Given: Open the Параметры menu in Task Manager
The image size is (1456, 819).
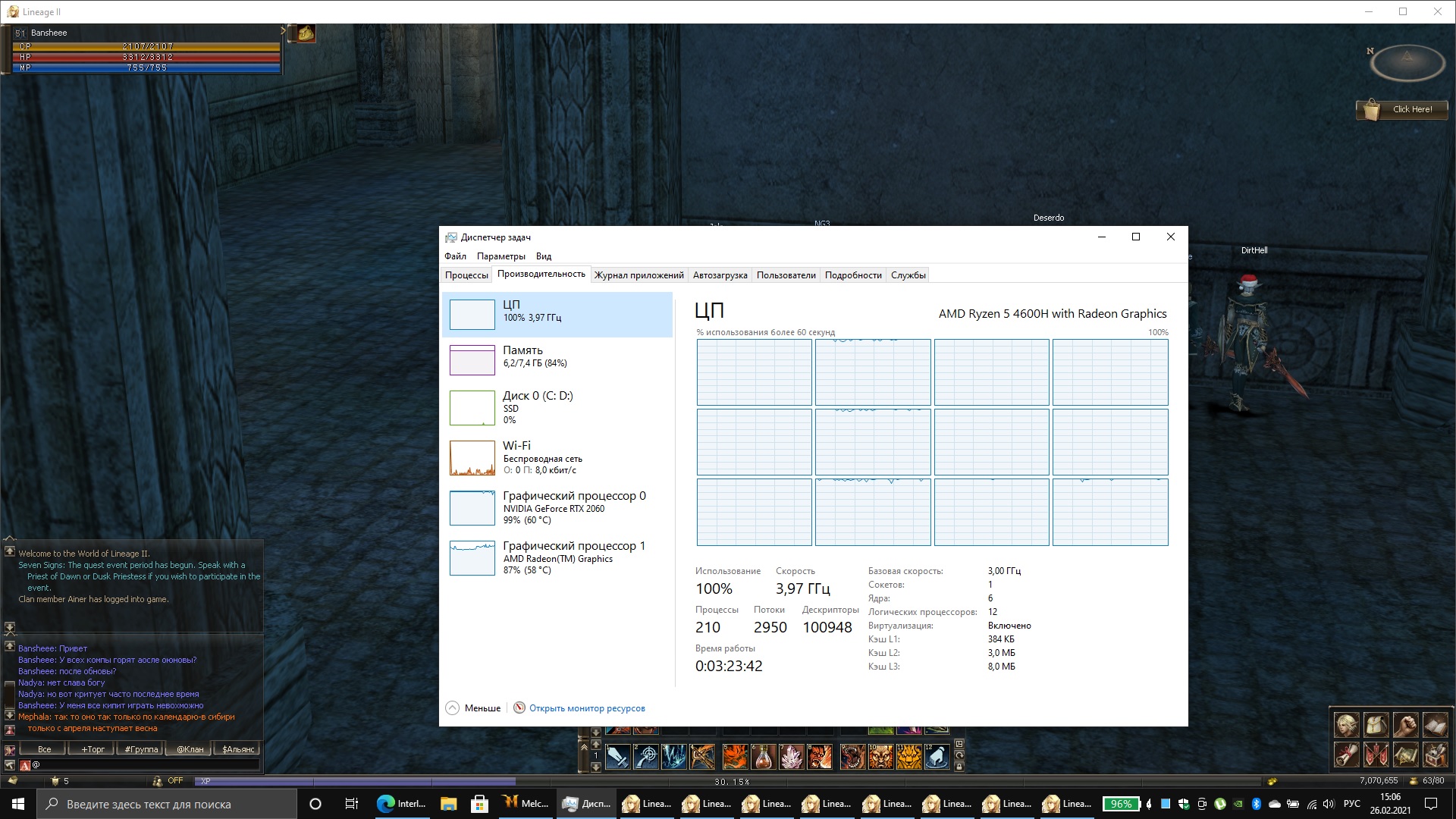Looking at the screenshot, I should click(x=500, y=256).
